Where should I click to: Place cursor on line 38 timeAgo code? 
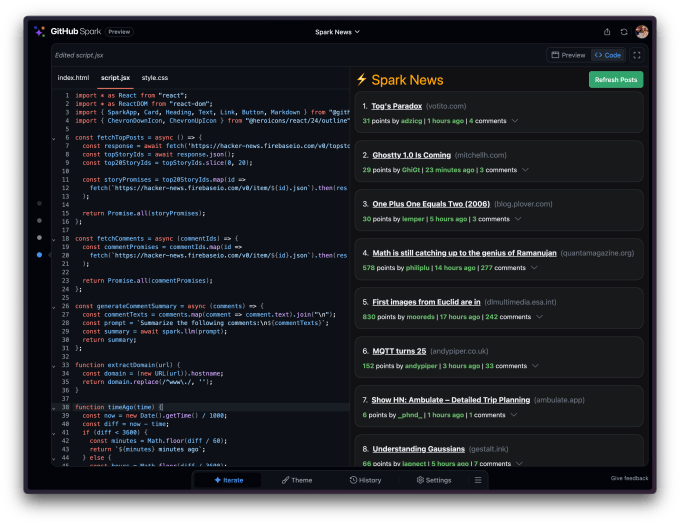click(119, 407)
